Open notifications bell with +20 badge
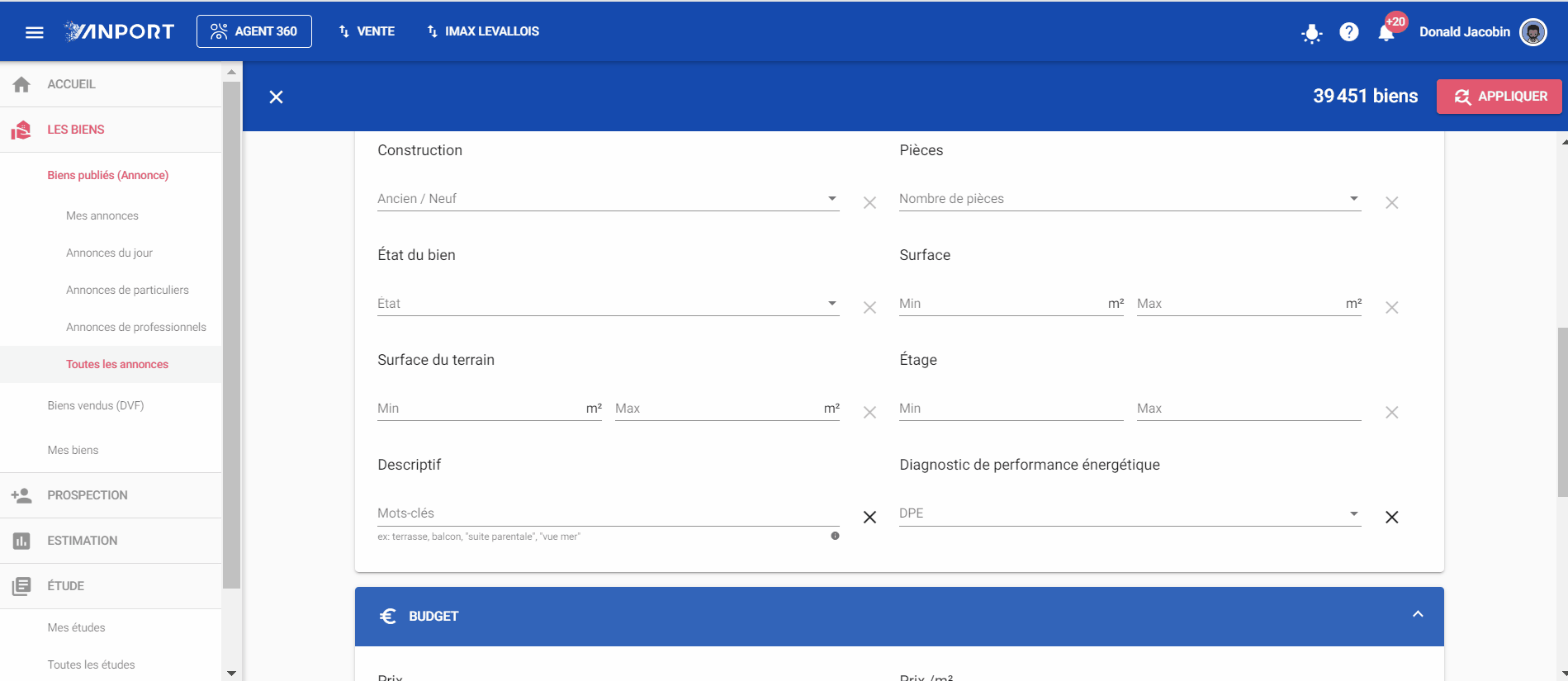1568x681 pixels. point(1386,33)
